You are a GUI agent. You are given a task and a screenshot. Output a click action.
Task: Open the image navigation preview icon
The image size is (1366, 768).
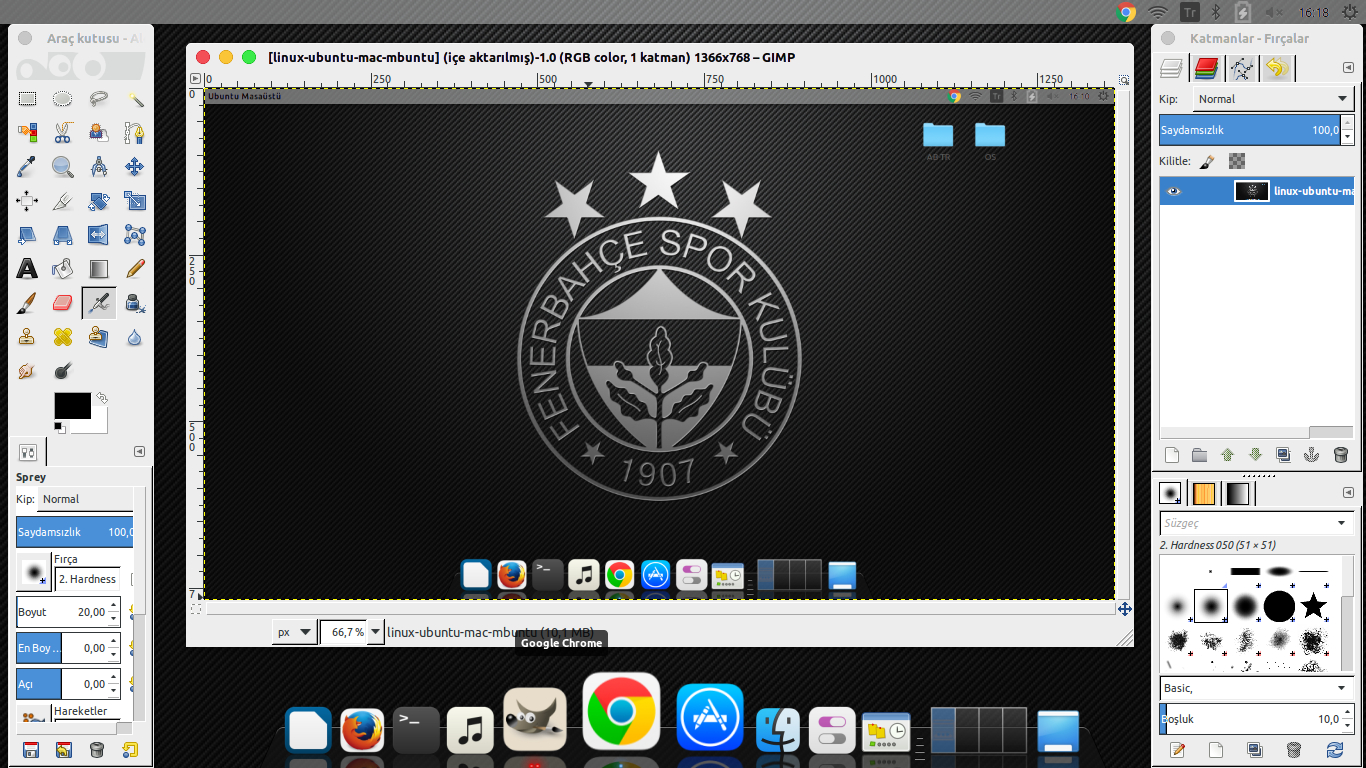[x=1125, y=608]
